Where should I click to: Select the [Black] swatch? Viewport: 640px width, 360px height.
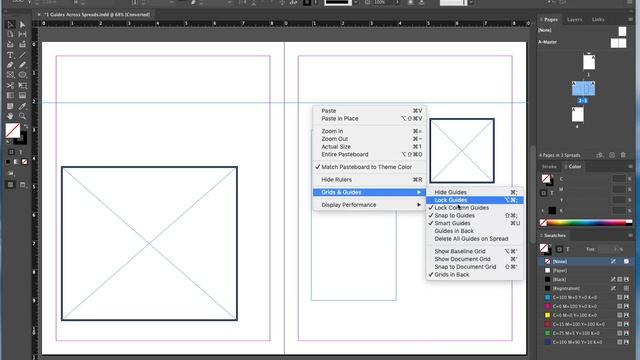pos(586,280)
